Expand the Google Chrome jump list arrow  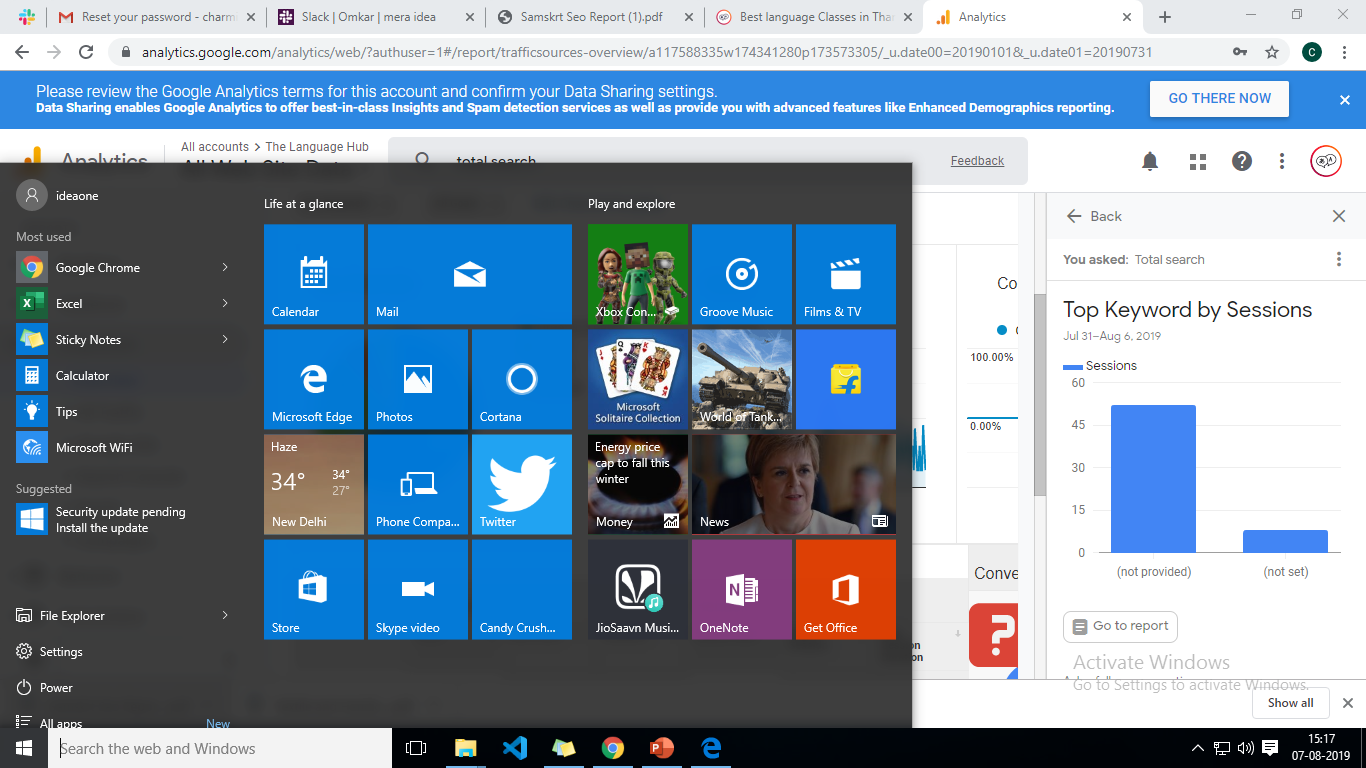[225, 267]
